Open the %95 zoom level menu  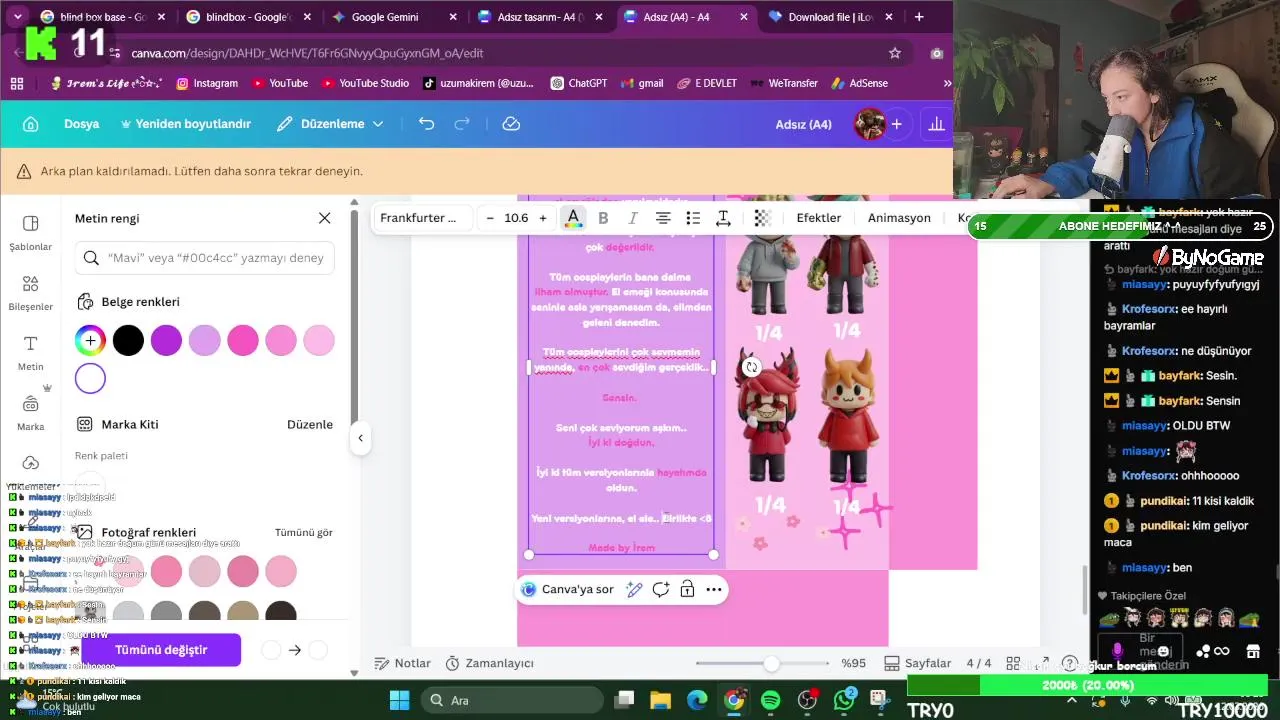[853, 663]
